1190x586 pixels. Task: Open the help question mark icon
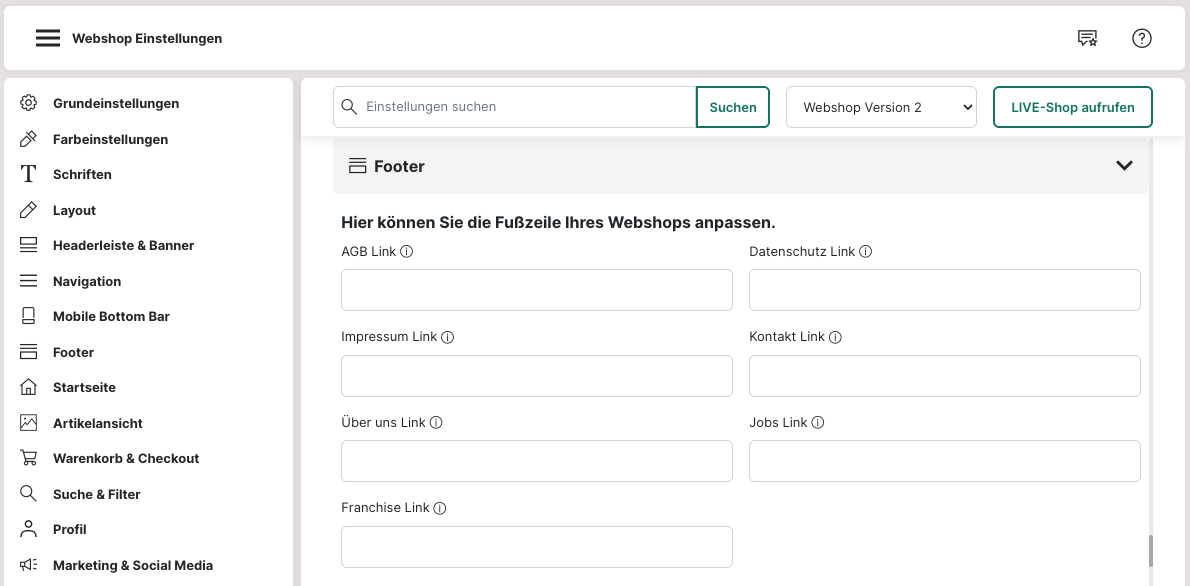pyautogui.click(x=1142, y=38)
